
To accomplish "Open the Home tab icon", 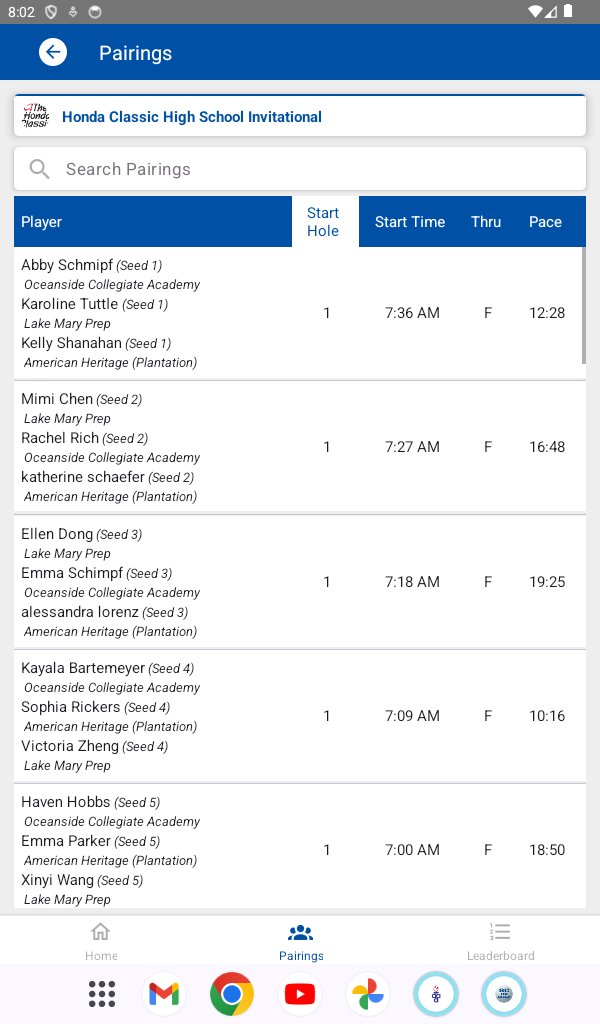I will pos(101,931).
